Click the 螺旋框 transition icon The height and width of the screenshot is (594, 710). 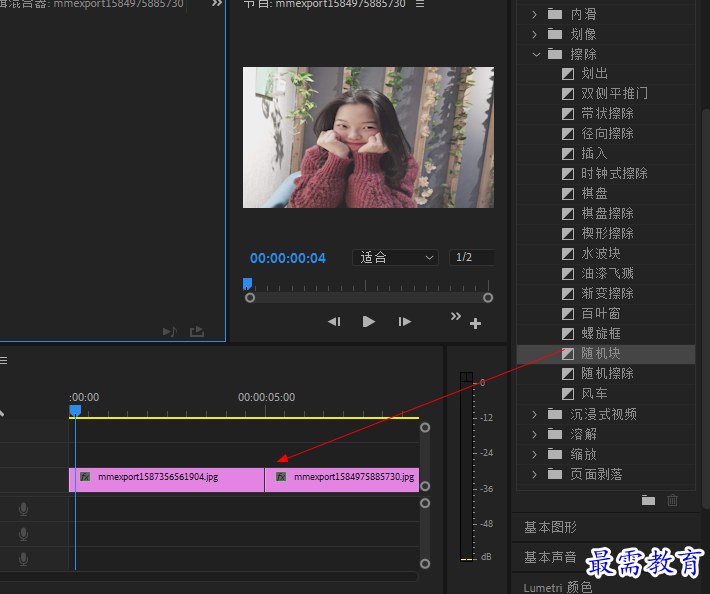pos(568,334)
